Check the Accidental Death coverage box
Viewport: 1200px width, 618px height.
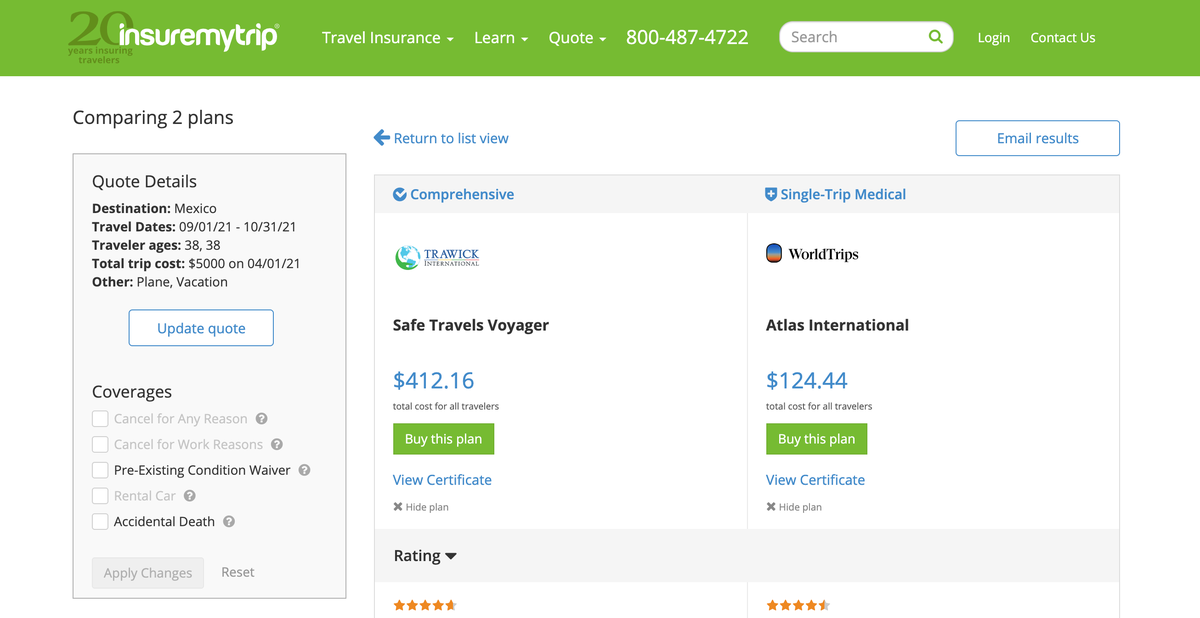coord(100,521)
